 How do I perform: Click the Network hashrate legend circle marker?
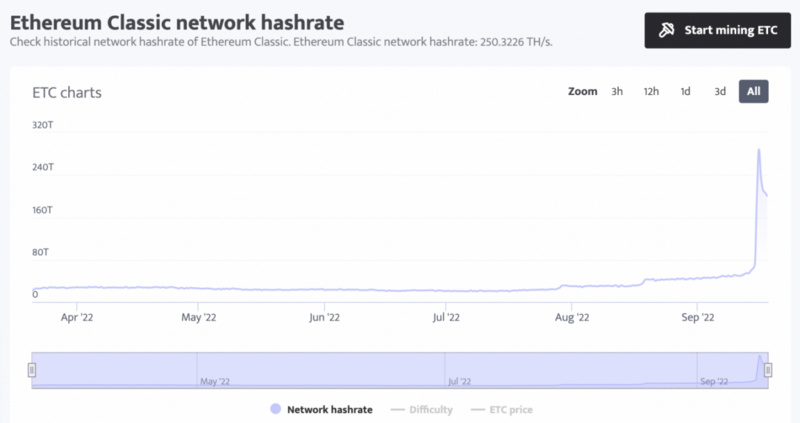pyautogui.click(x=275, y=410)
